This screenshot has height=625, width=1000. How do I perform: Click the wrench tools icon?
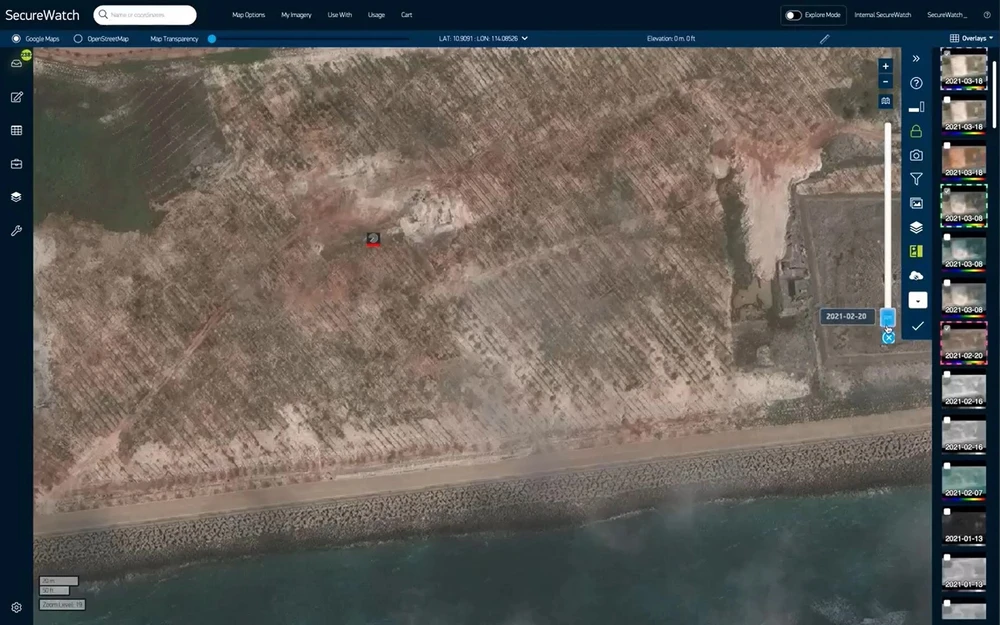16,230
